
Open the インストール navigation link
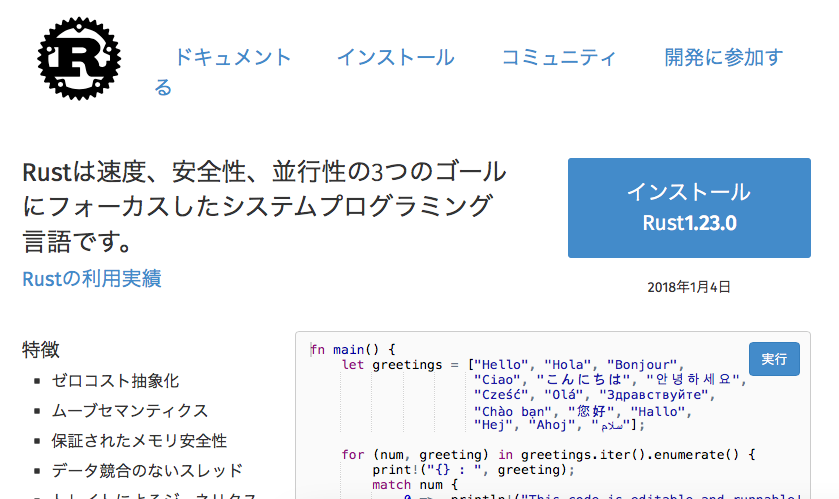(x=395, y=57)
